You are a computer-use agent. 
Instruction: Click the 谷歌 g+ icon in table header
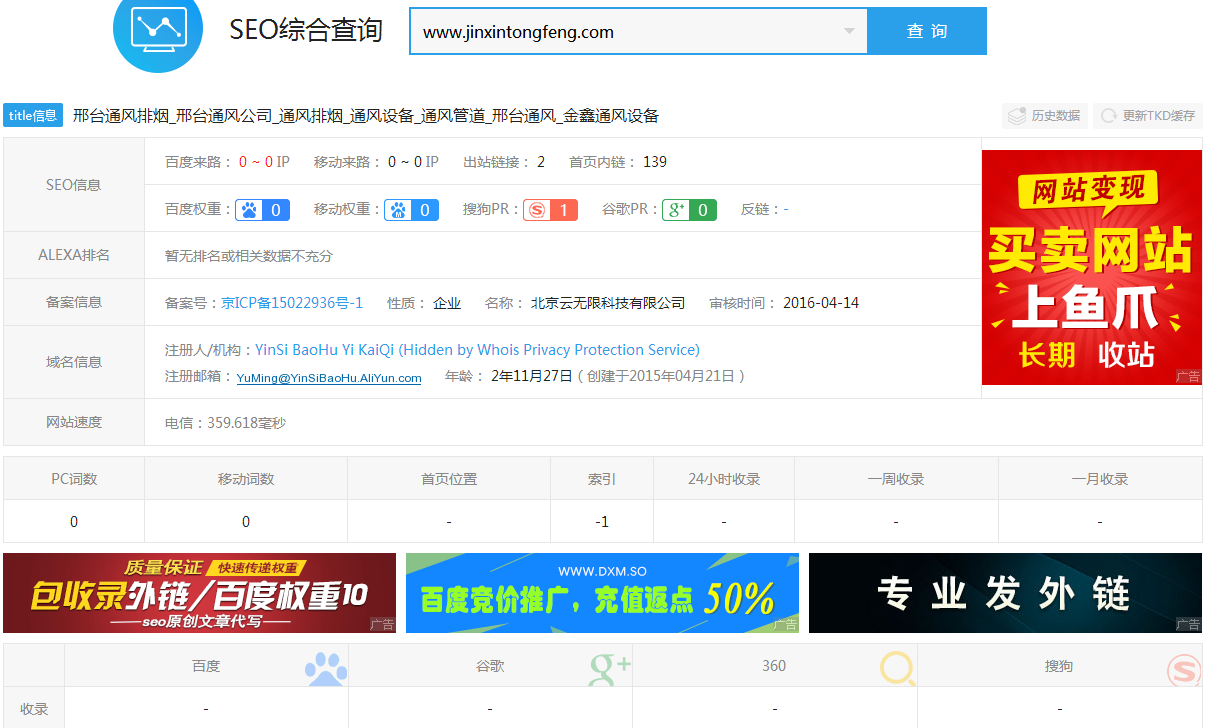(610, 668)
